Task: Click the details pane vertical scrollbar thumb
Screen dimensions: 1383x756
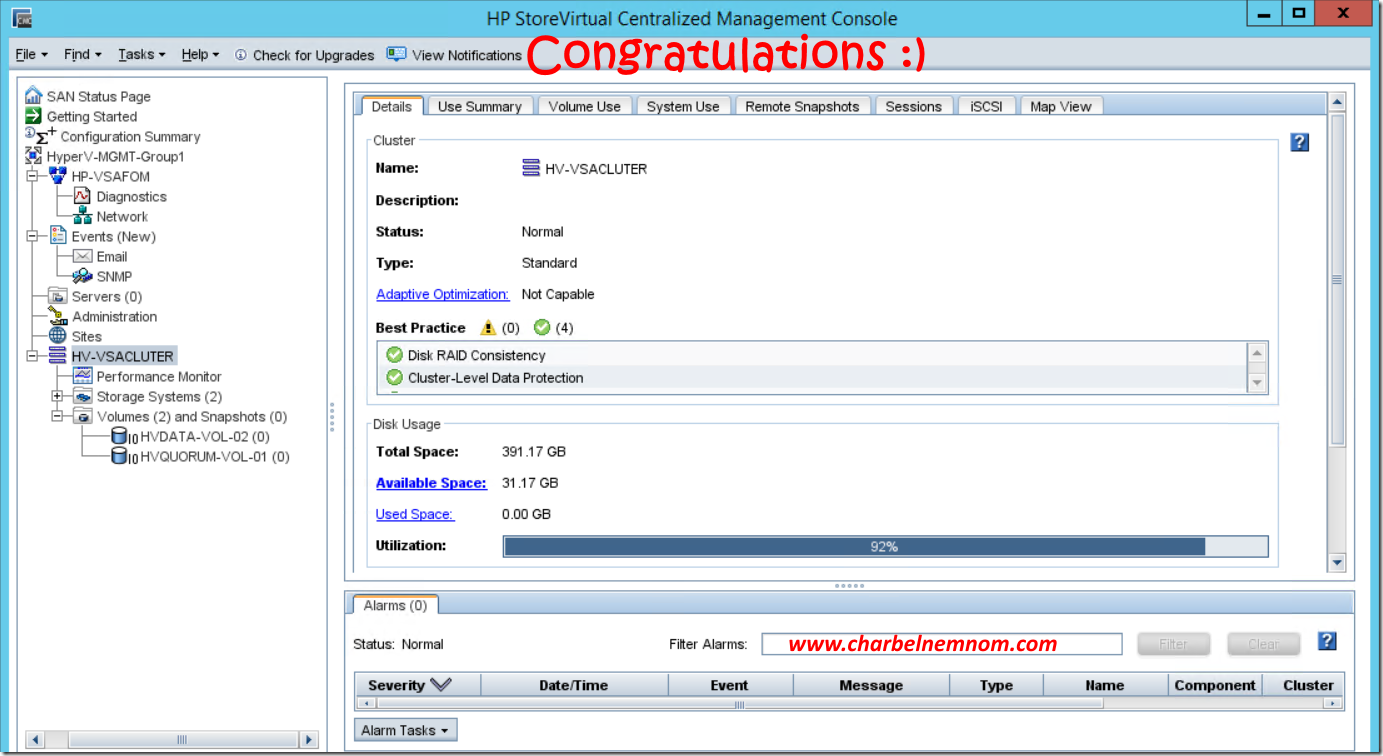Action: click(1337, 280)
